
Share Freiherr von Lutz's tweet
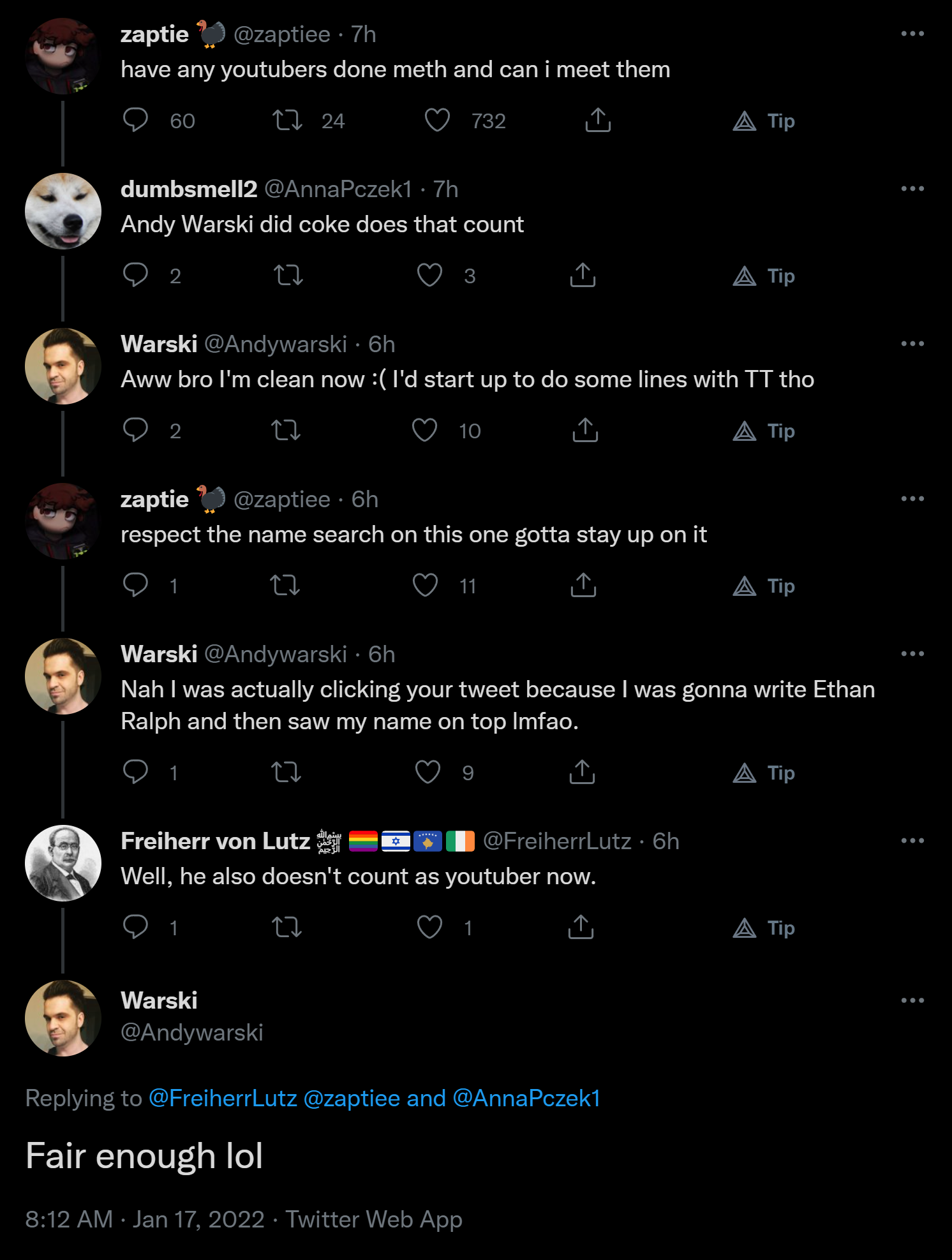pos(581,927)
